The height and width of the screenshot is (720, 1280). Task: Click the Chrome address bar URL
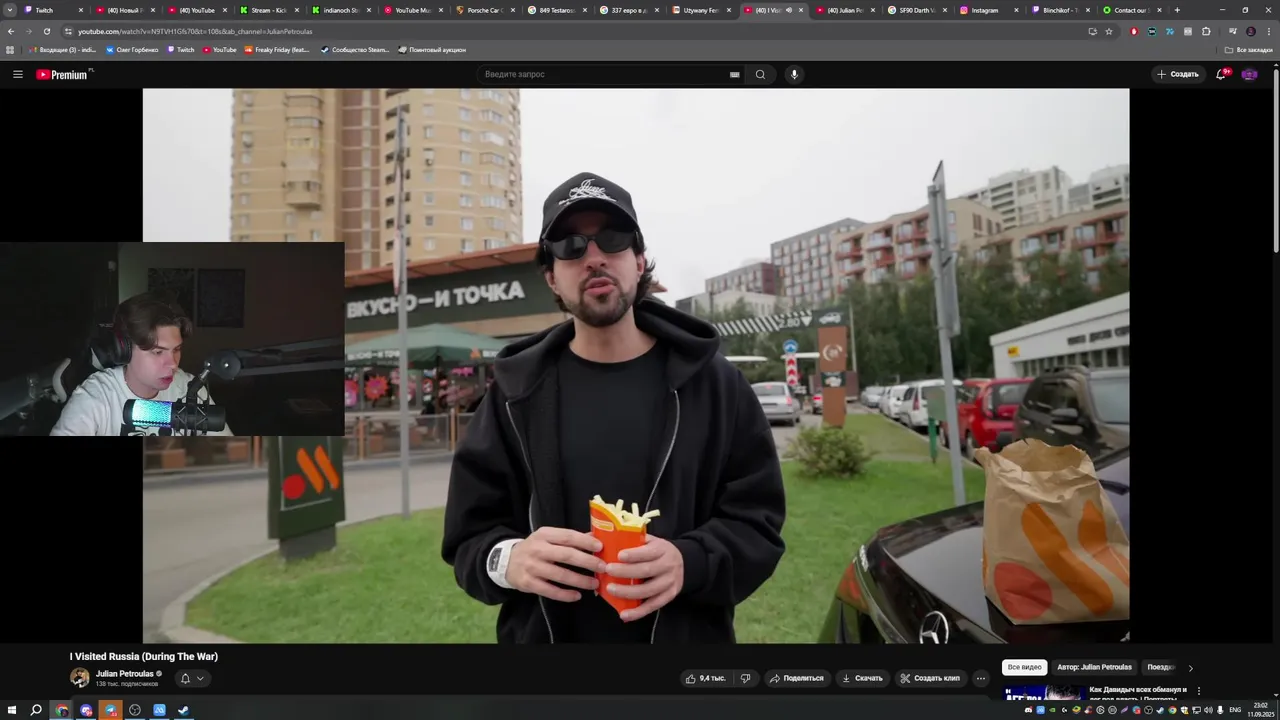coord(195,31)
